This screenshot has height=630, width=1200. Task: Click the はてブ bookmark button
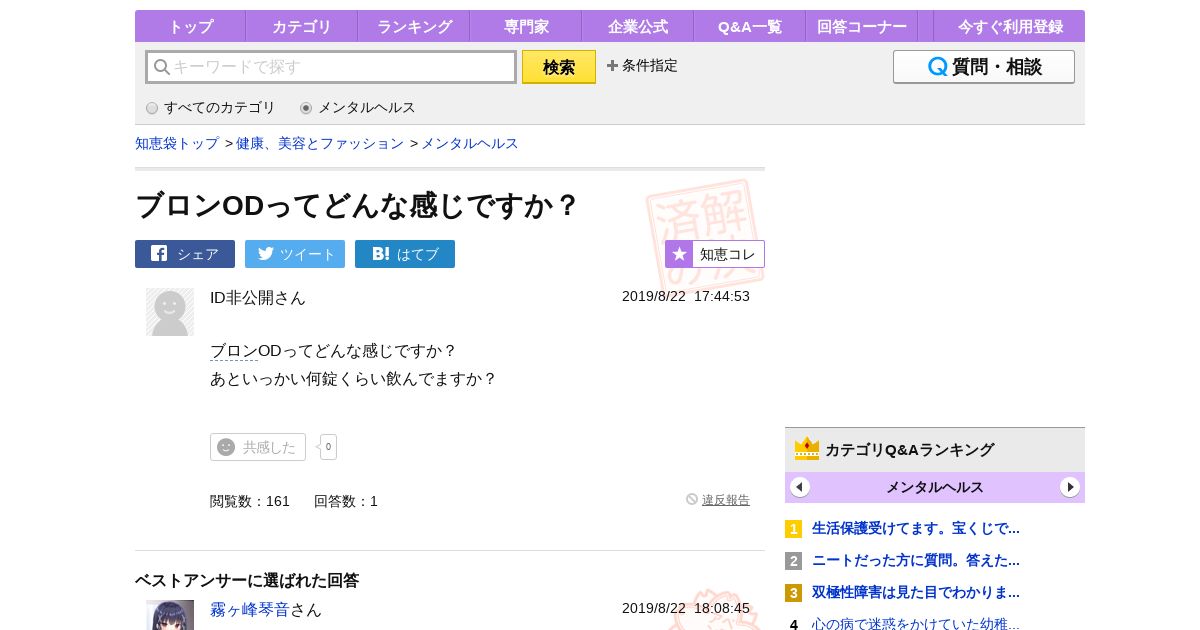(405, 254)
